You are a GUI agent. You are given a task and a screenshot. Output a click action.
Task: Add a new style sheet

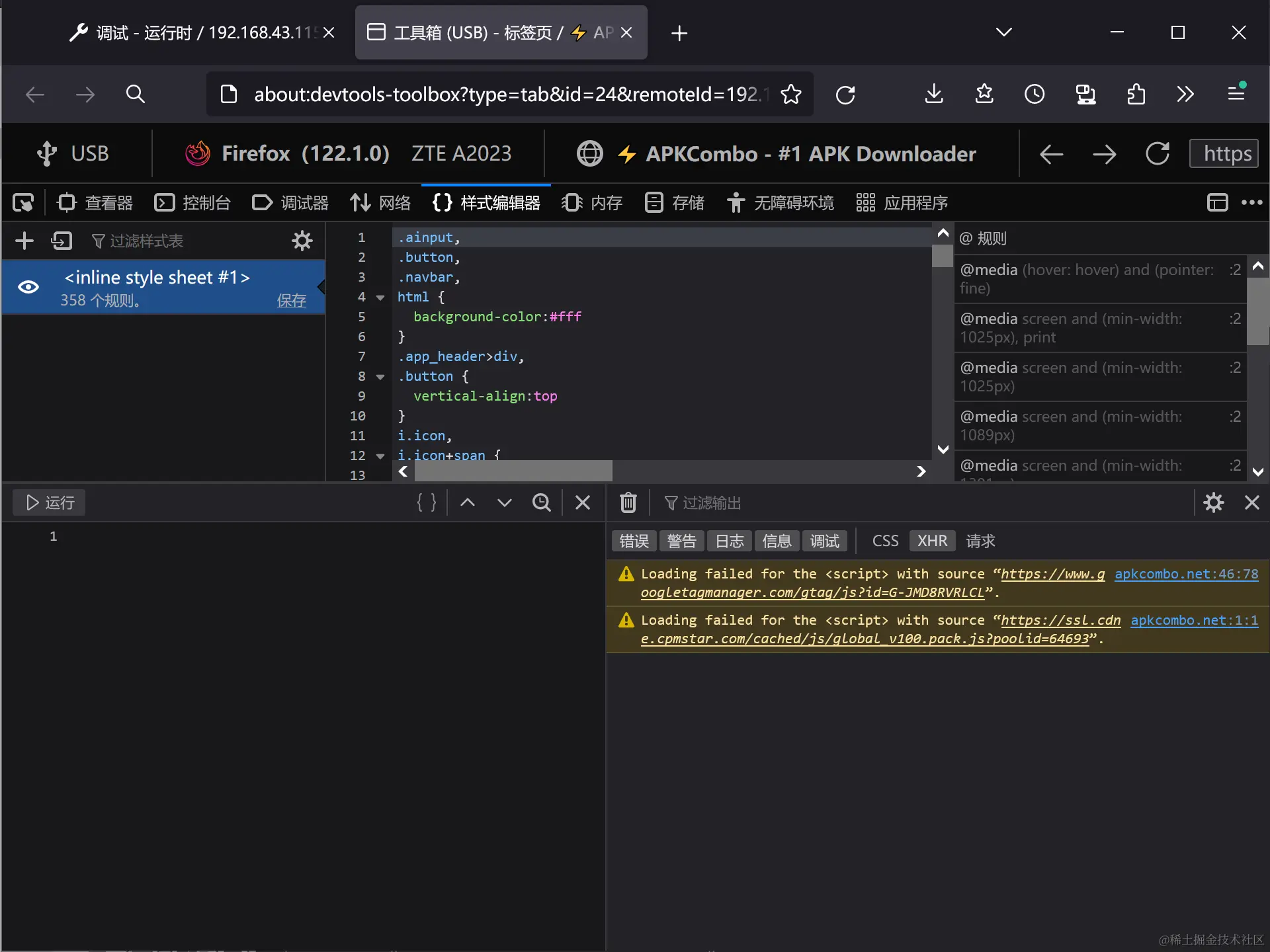click(x=24, y=241)
